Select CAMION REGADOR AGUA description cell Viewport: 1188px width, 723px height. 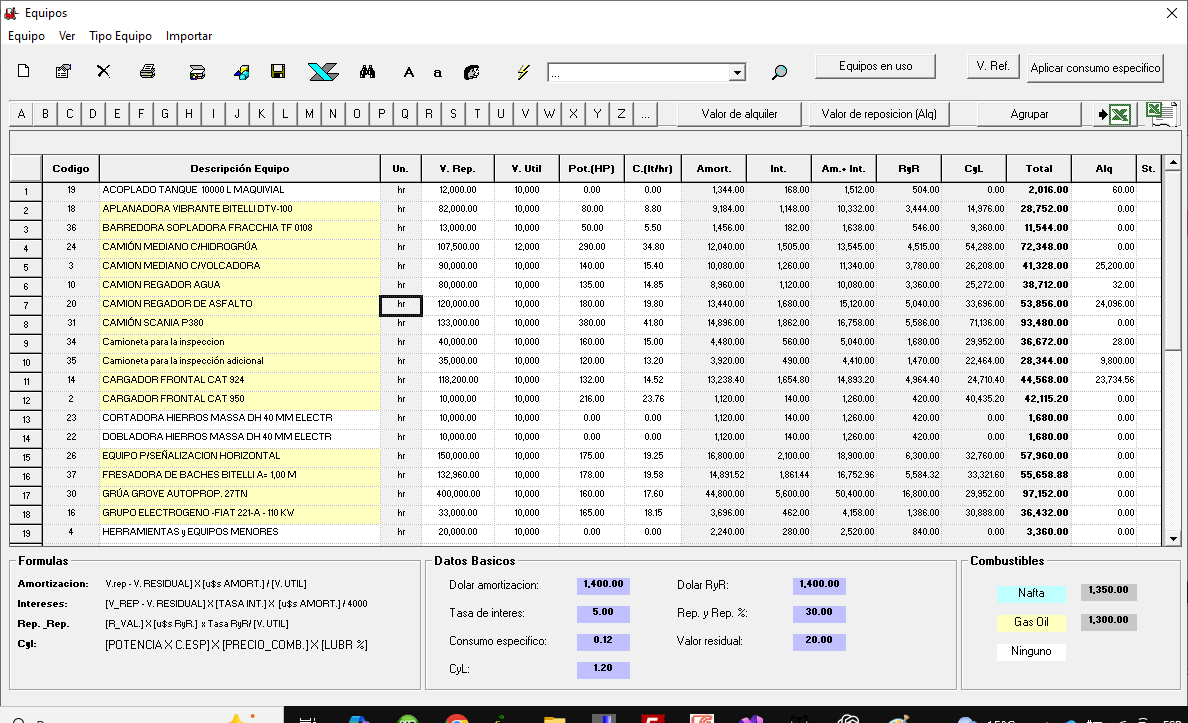point(239,285)
